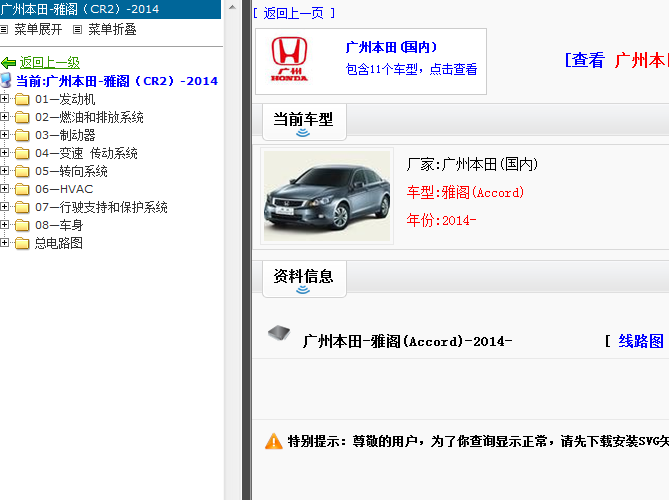669x500 pixels.
Task: Click the 菜单折叠 list icon
Action: coord(77,29)
